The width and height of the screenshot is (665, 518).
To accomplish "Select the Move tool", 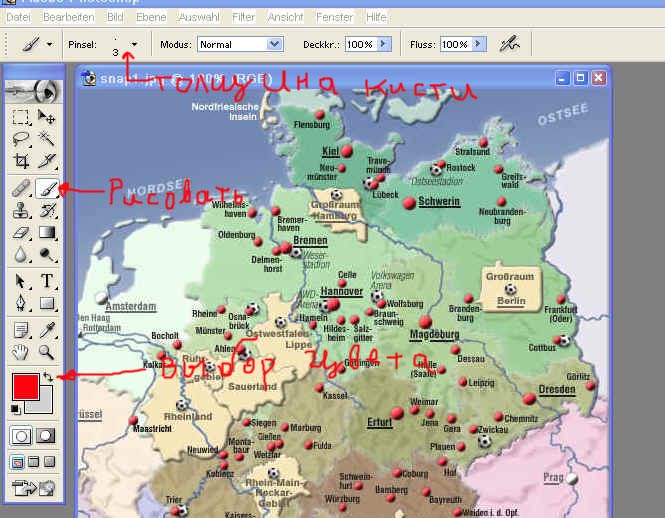I will 46,117.
